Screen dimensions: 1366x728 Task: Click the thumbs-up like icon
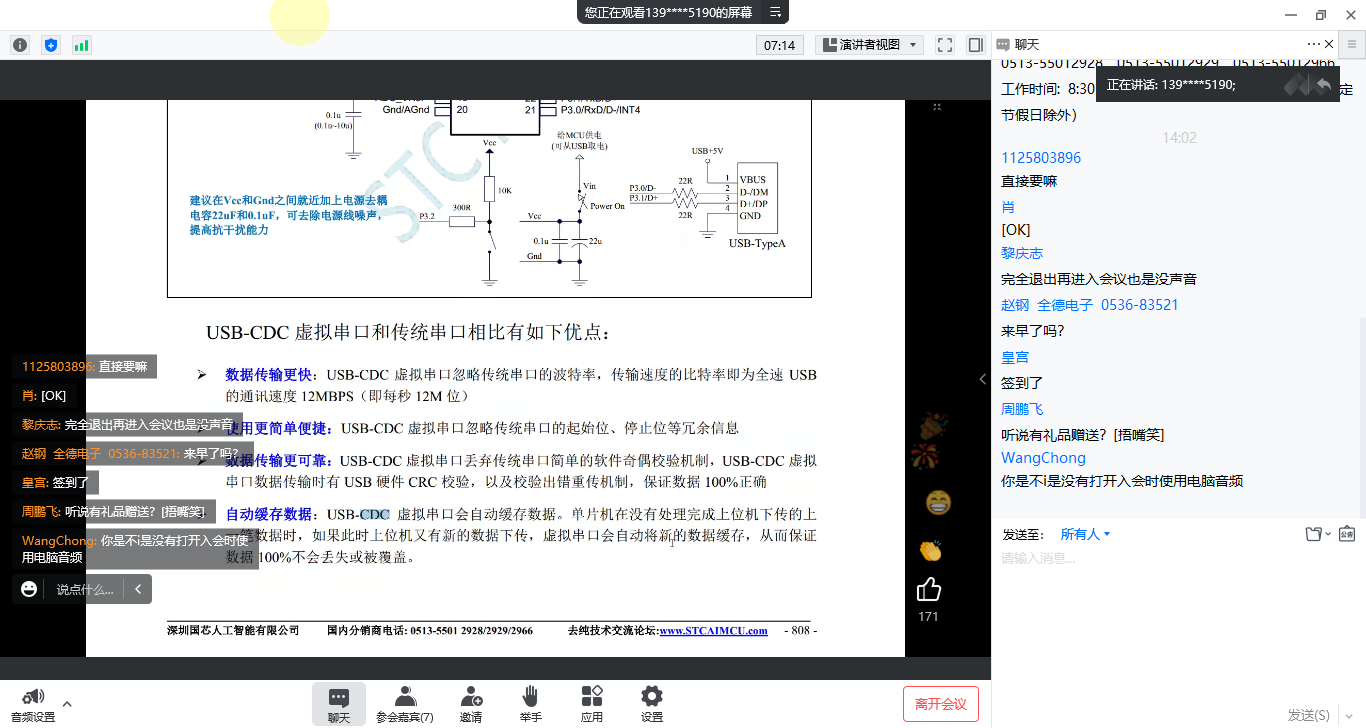click(929, 590)
